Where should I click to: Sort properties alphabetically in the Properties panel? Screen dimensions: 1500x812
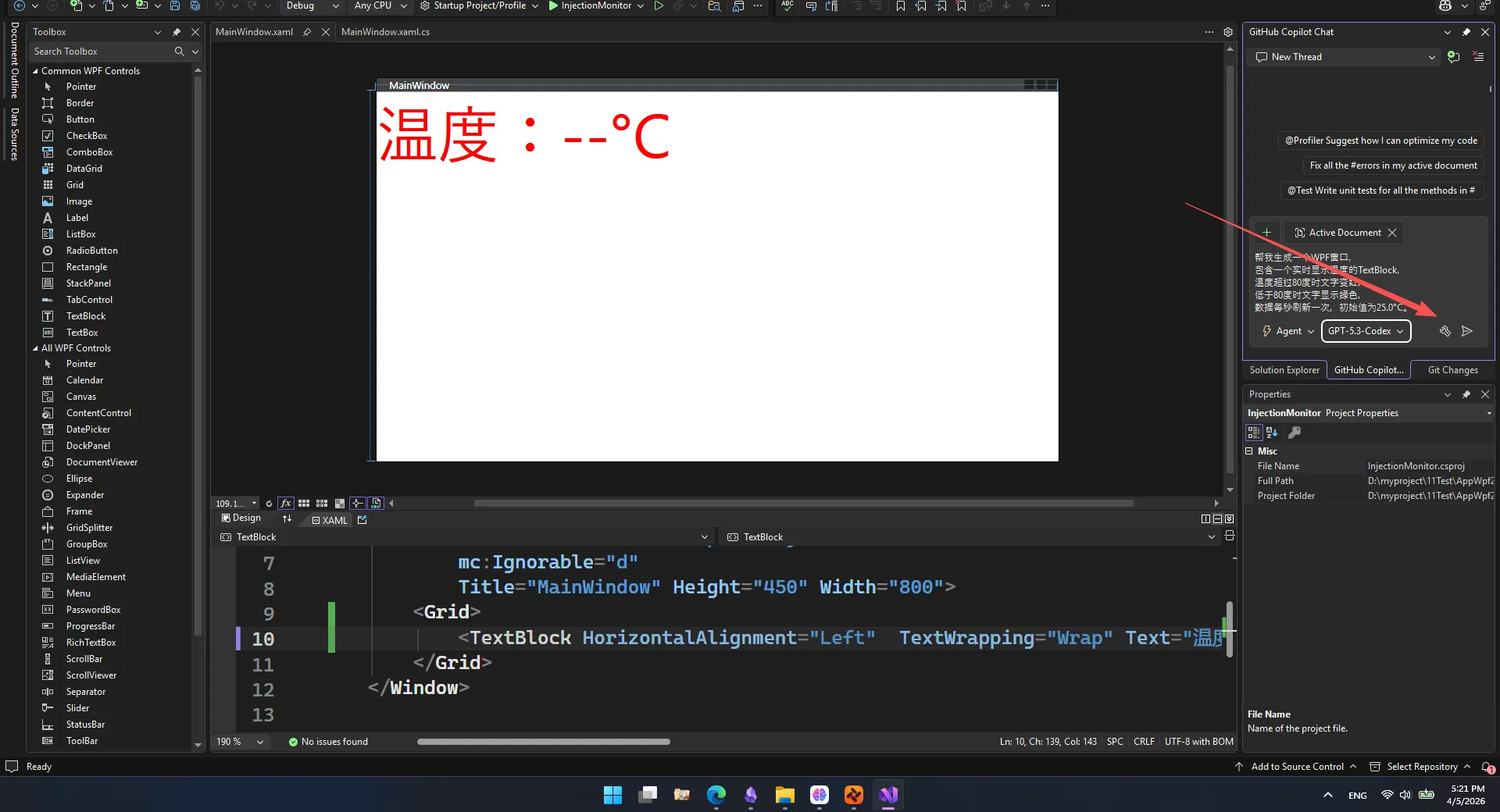pyautogui.click(x=1272, y=433)
